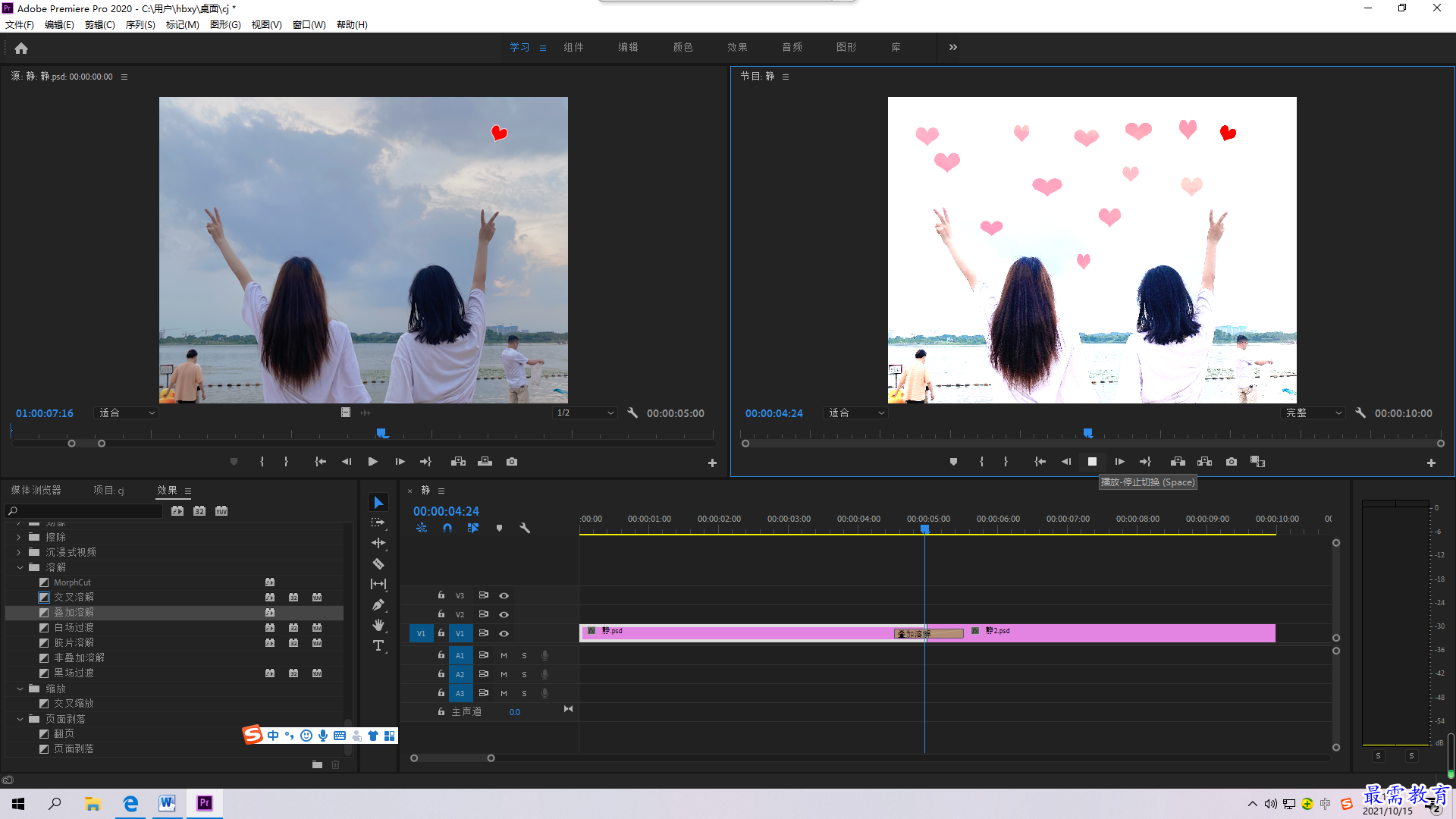Screen dimensions: 1456x819
Task: Filter YUV effects icon
Action: 221,511
